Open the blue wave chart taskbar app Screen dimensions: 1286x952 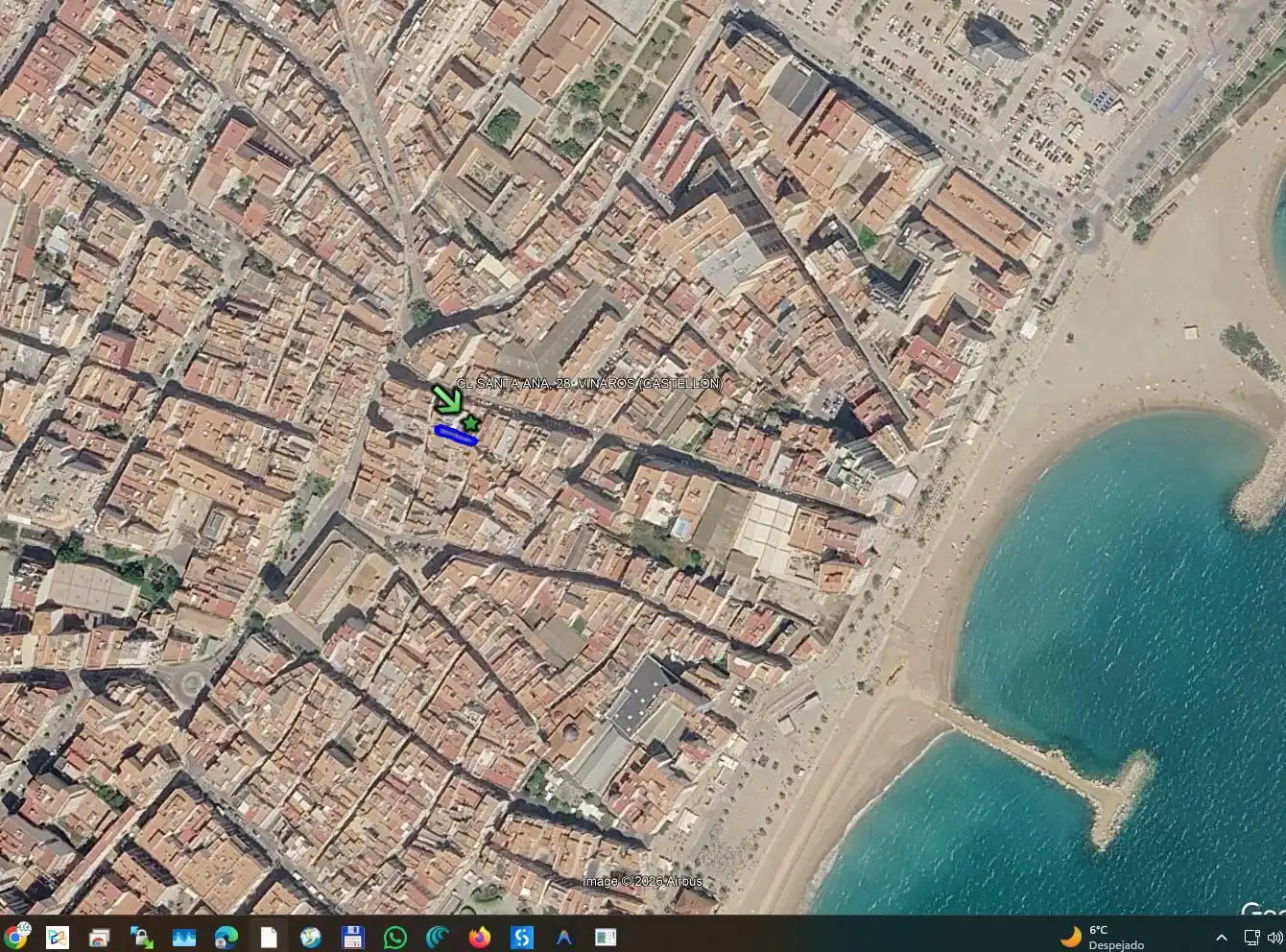183,937
